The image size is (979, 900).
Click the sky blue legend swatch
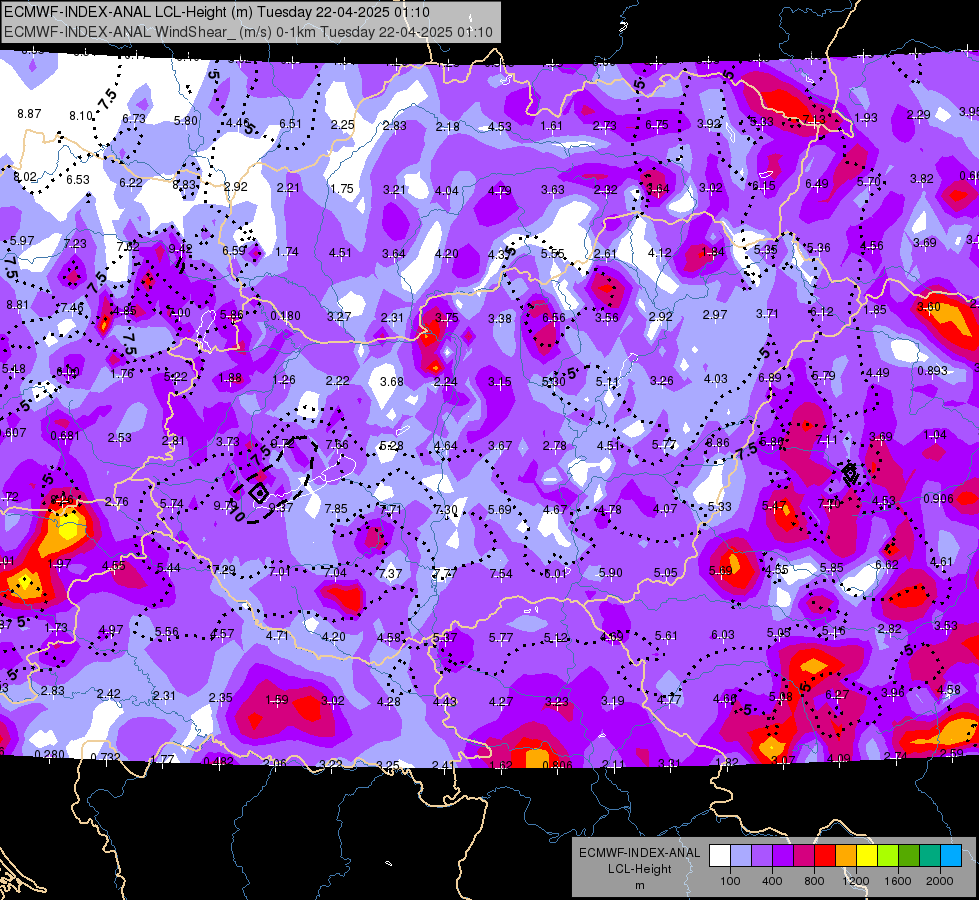coord(951,856)
